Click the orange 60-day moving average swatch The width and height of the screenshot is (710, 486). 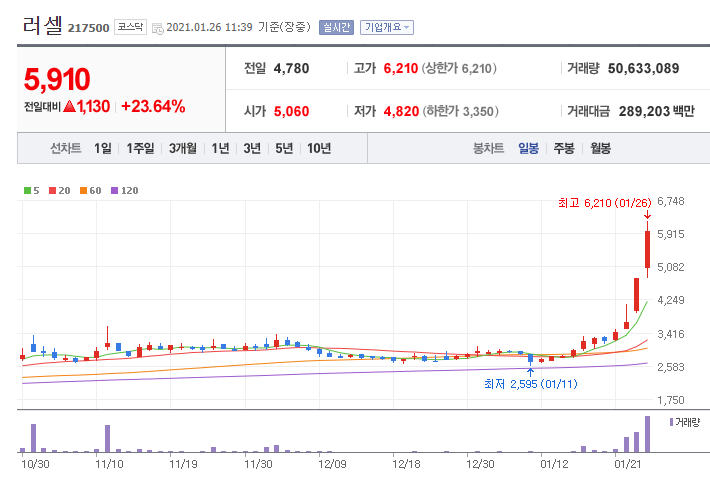pos(83,191)
